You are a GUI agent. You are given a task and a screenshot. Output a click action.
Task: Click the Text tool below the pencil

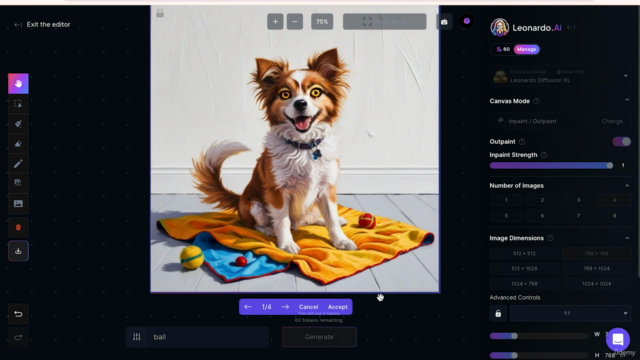[18, 183]
